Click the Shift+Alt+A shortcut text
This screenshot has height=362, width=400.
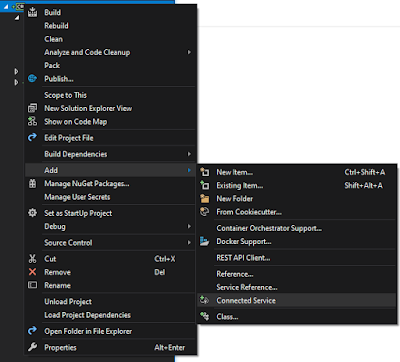(363, 185)
